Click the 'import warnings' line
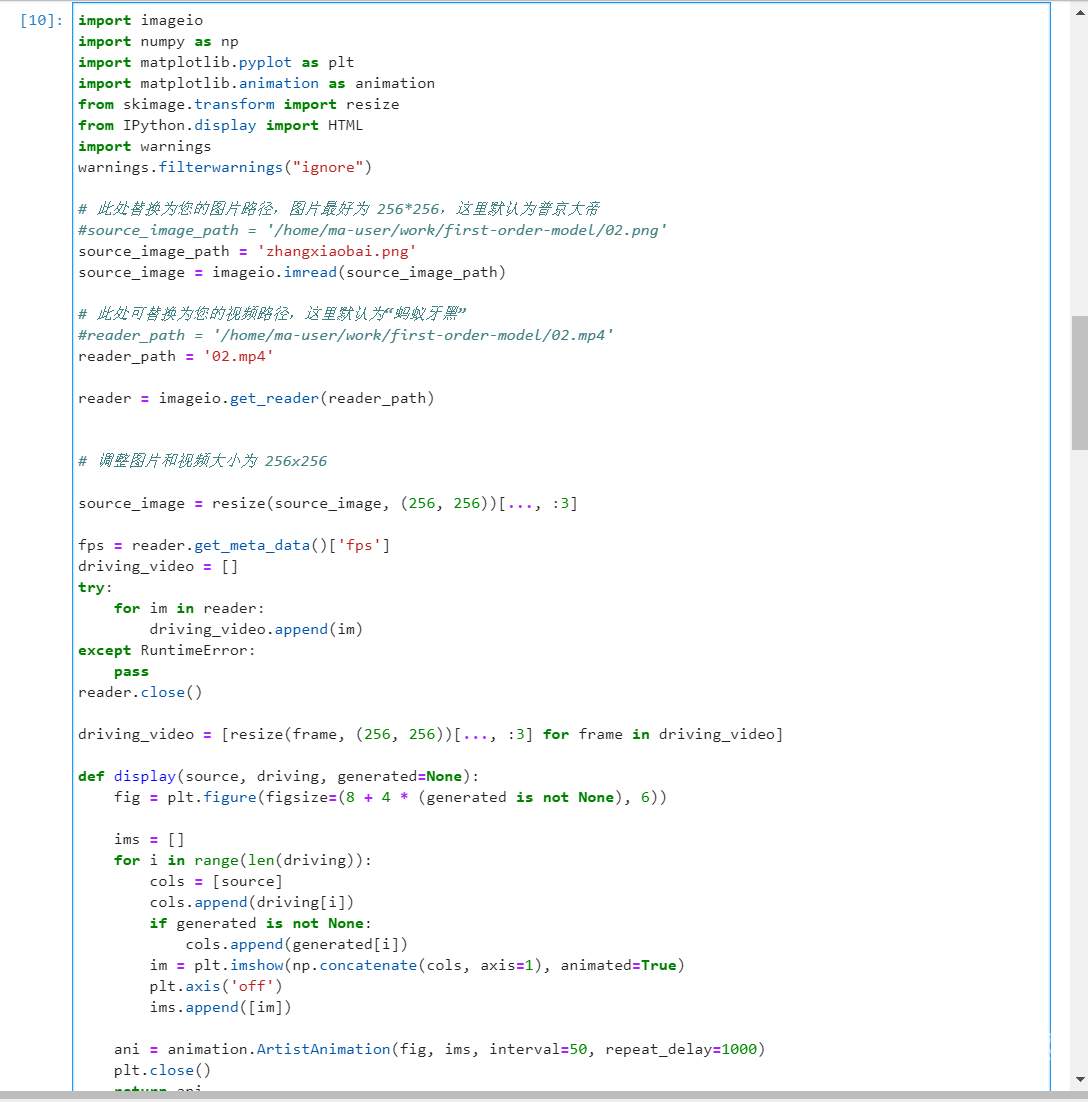 pyautogui.click(x=145, y=146)
